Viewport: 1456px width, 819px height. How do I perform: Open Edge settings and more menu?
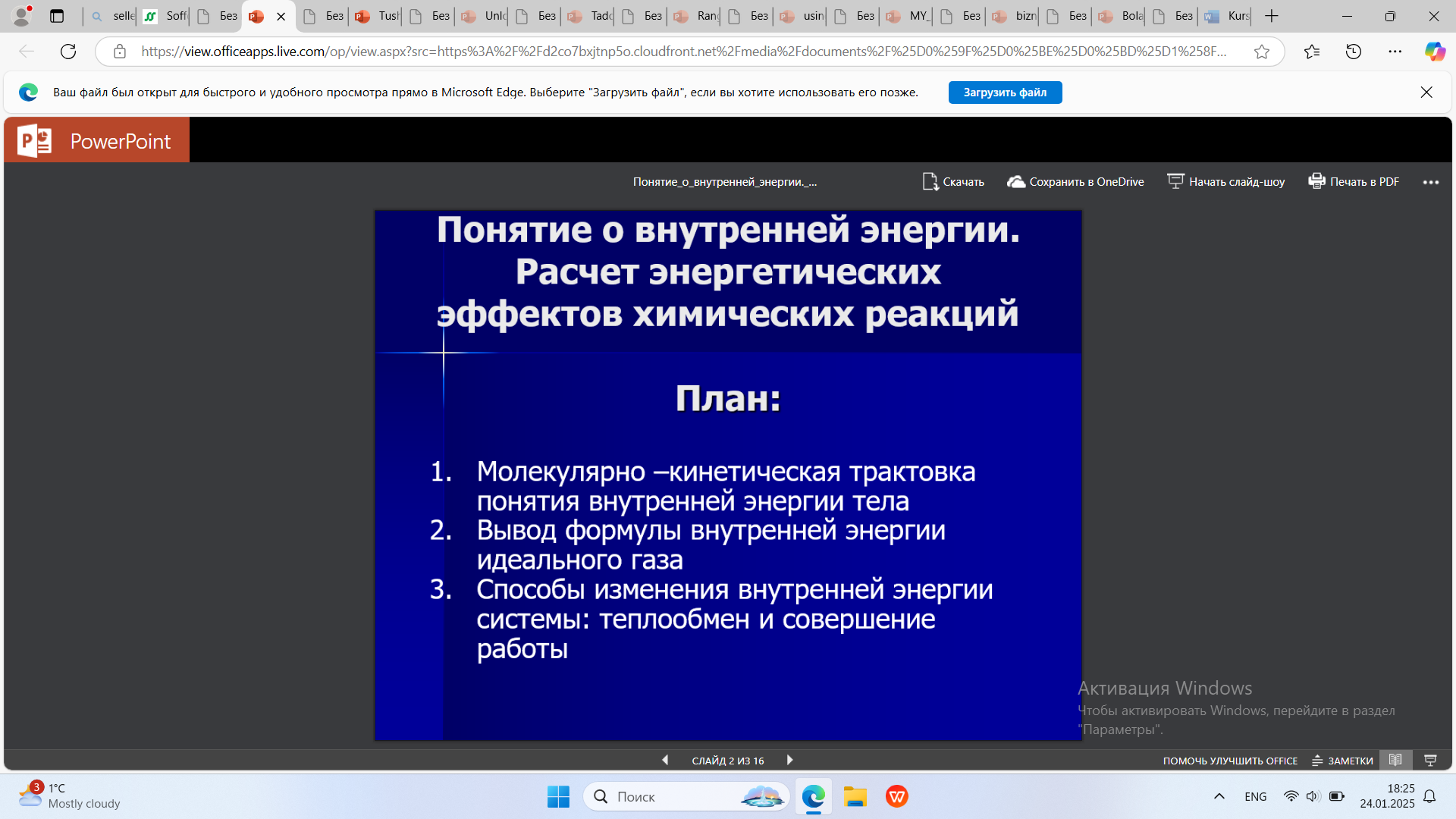[1395, 52]
